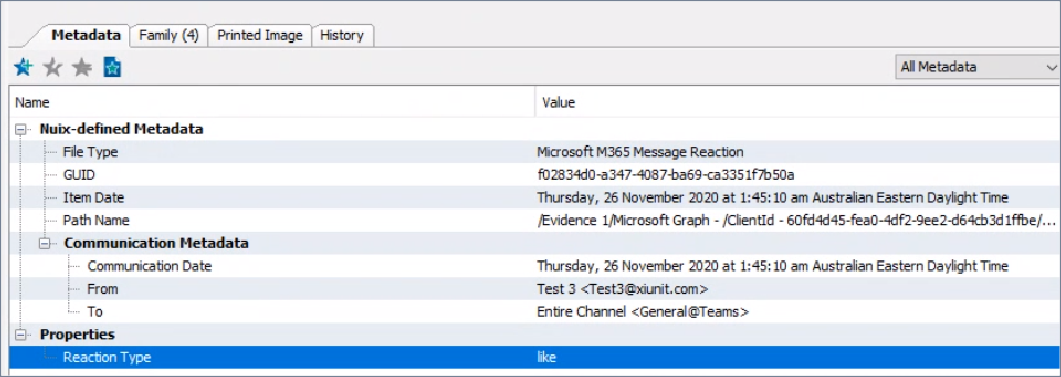
Task: Select the Path Name row
Action: coord(535,221)
